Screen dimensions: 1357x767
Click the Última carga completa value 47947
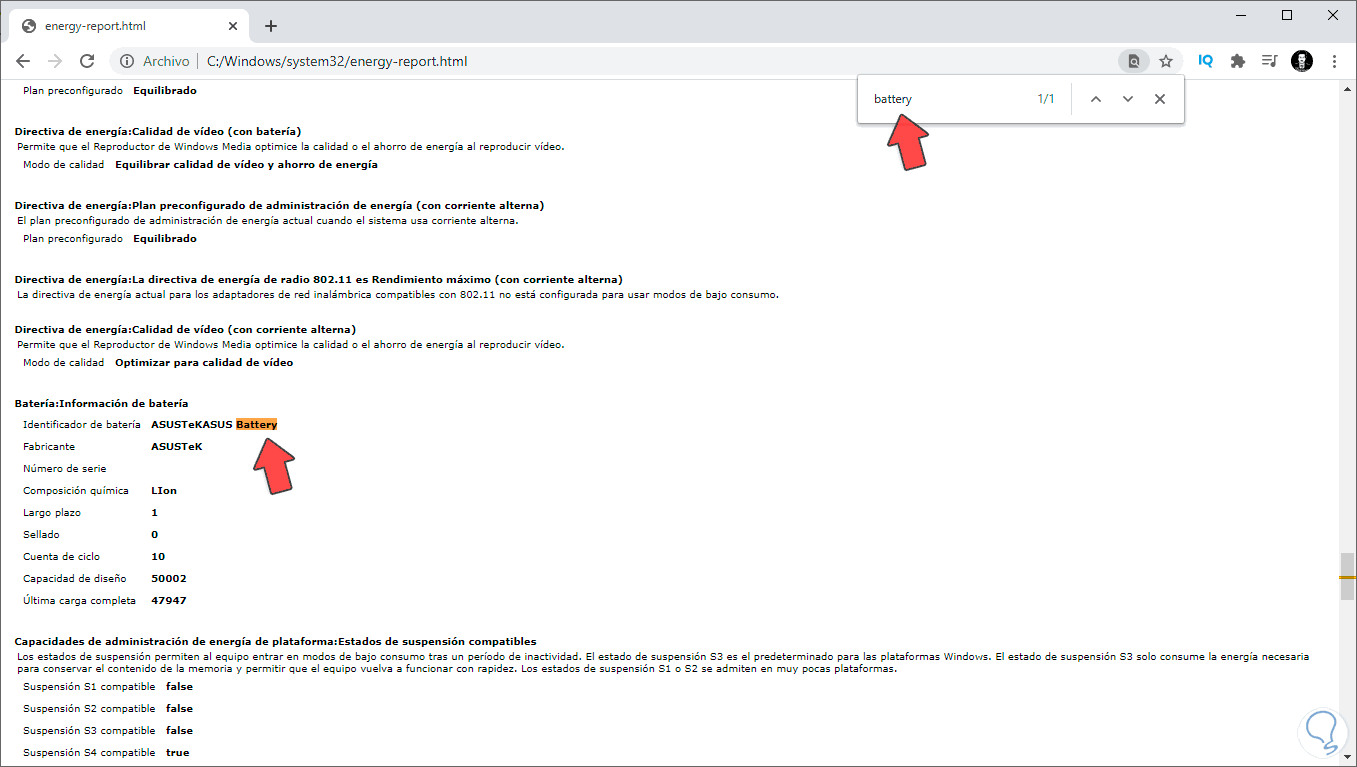(x=169, y=601)
